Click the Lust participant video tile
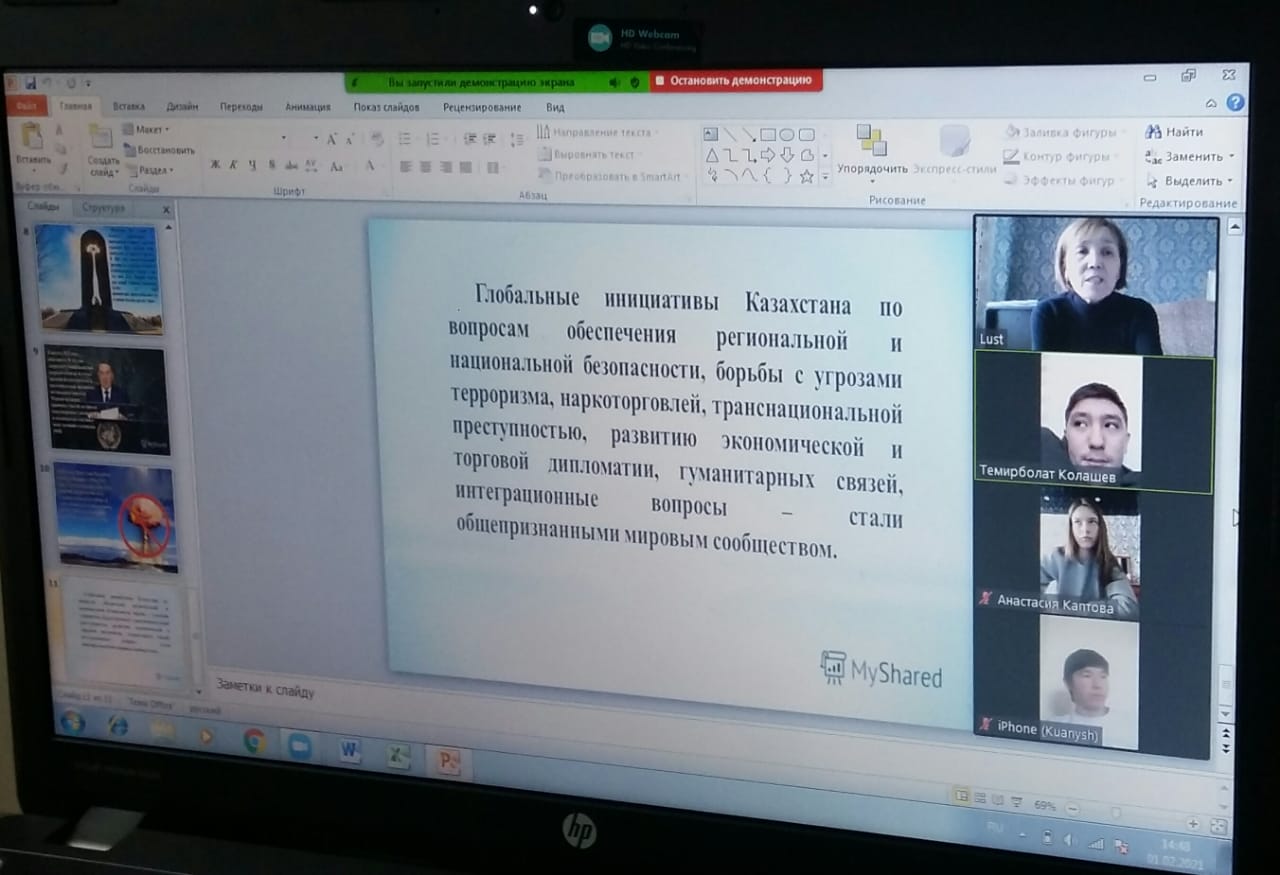1280x875 pixels. point(1096,284)
